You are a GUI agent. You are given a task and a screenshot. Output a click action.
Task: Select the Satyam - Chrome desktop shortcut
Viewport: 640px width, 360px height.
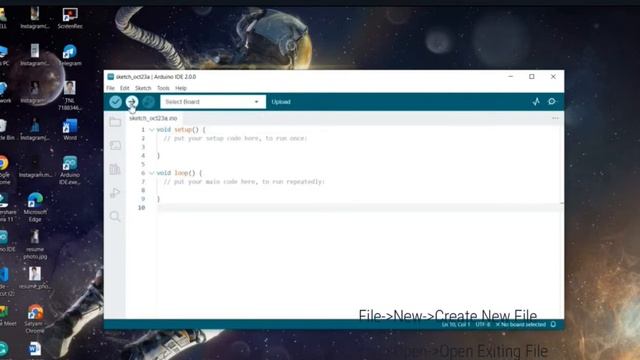(x=35, y=319)
